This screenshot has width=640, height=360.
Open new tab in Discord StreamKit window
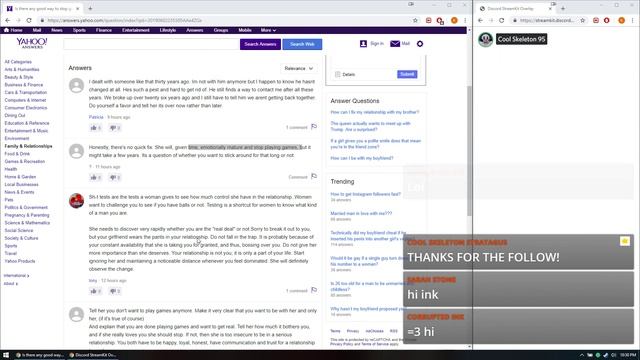[563, 8]
